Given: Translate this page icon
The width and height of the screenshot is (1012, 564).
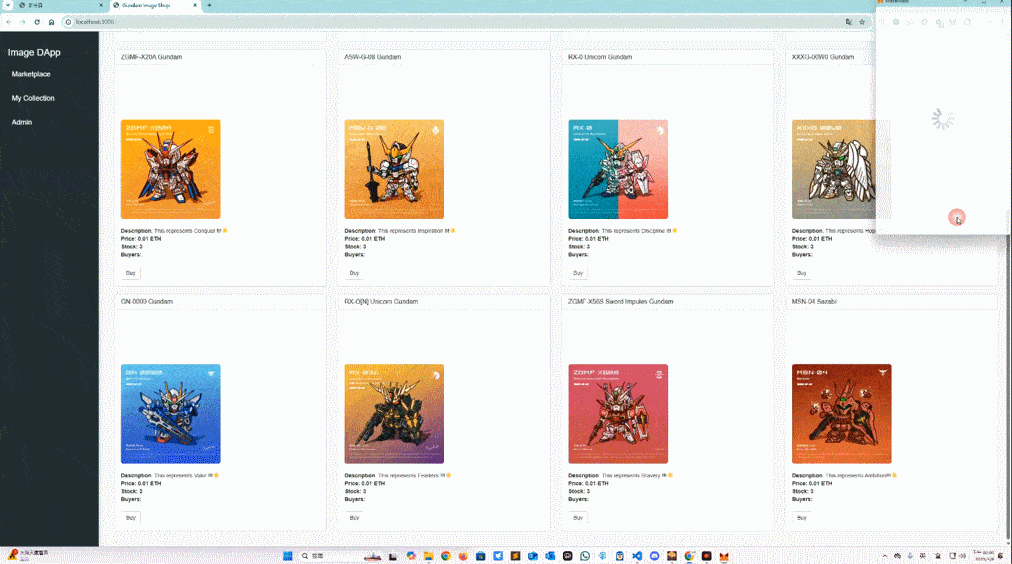Looking at the screenshot, I should pos(848,22).
